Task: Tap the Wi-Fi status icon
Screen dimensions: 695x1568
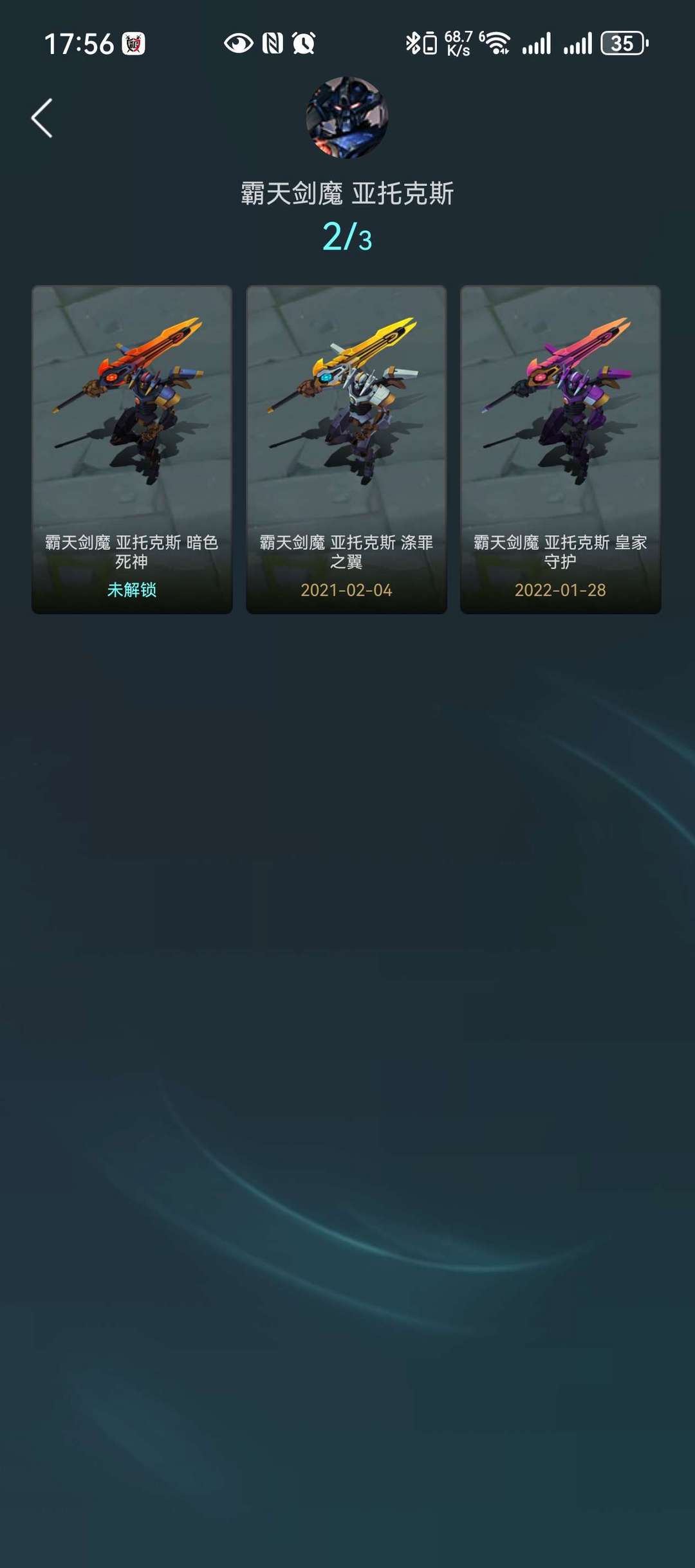Action: [x=496, y=43]
